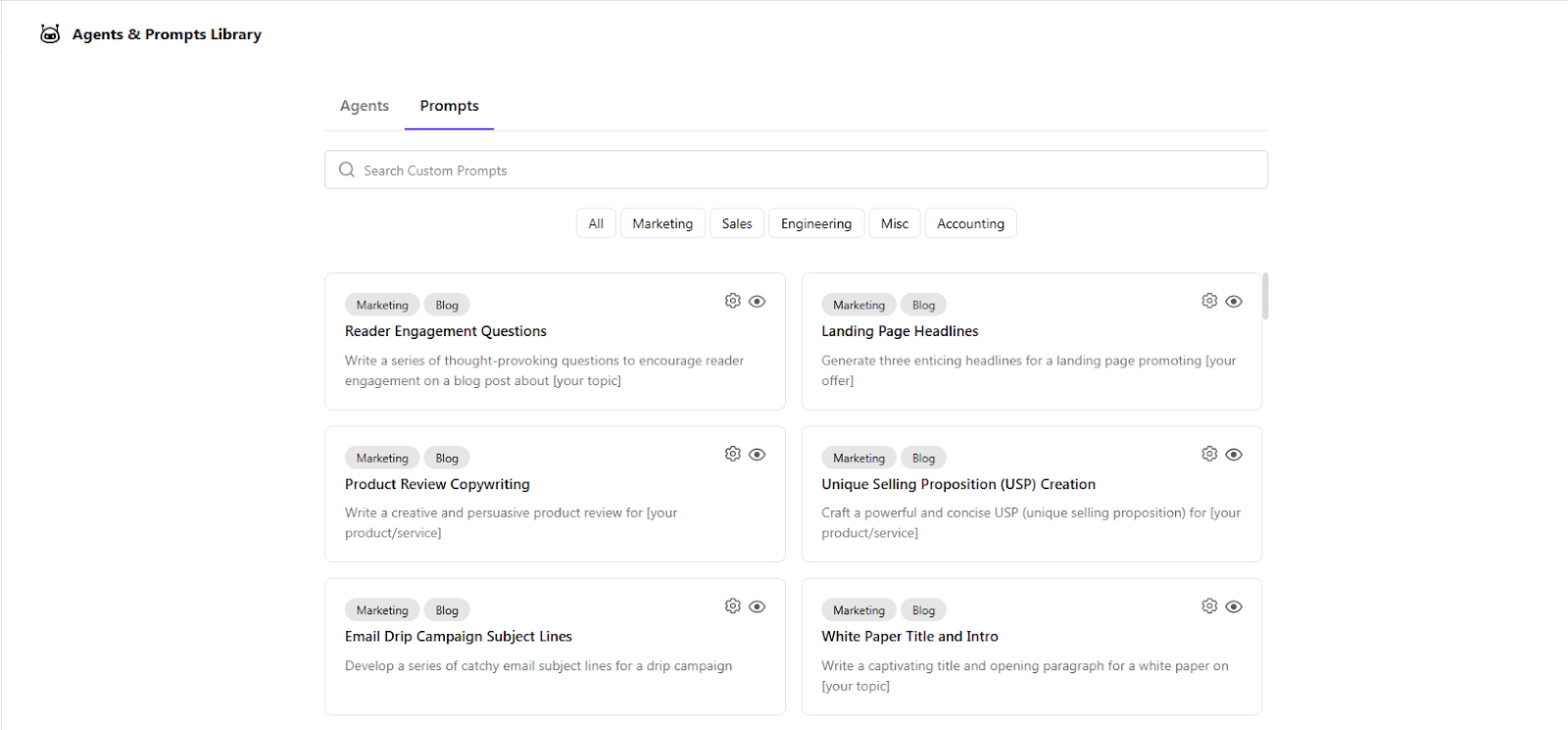Preview Reader Engagement Questions with eye icon
1568x730 pixels.
click(x=758, y=302)
